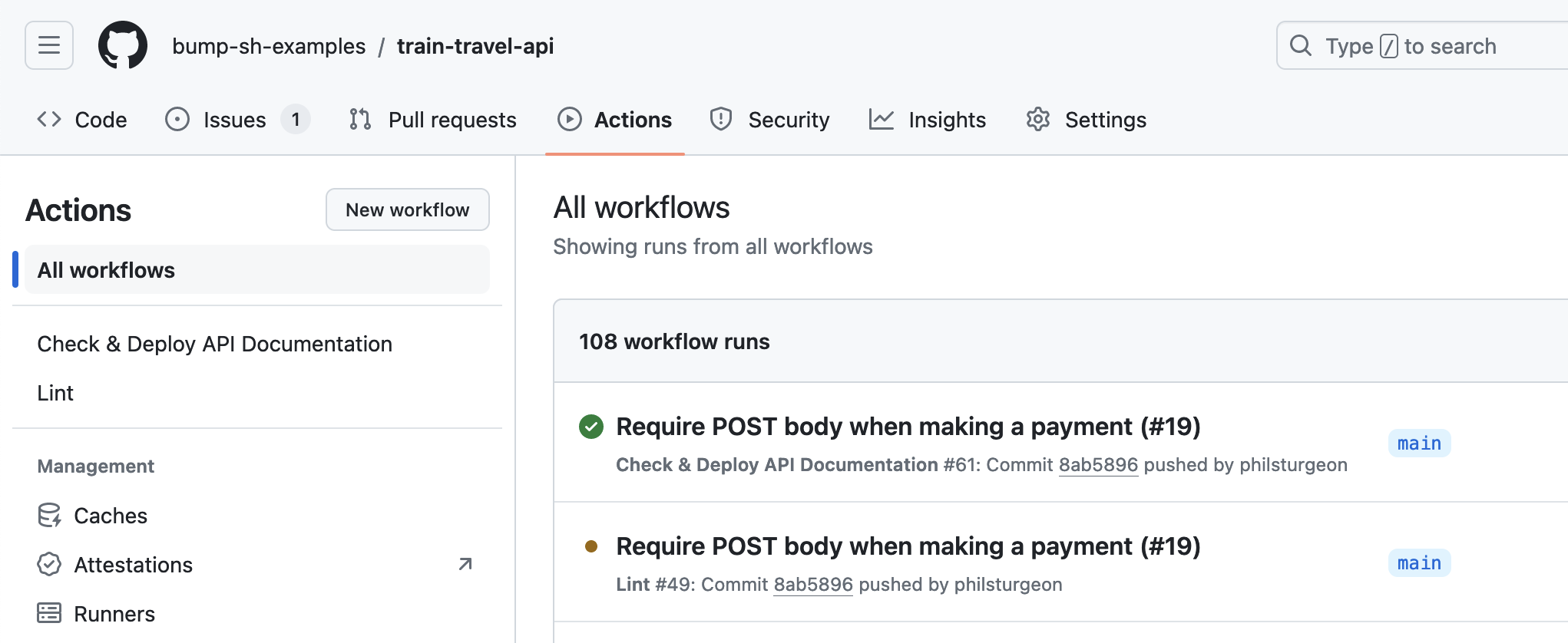Open commit 8ab5896 link in Lint run
The width and height of the screenshot is (1568, 643).
point(813,585)
